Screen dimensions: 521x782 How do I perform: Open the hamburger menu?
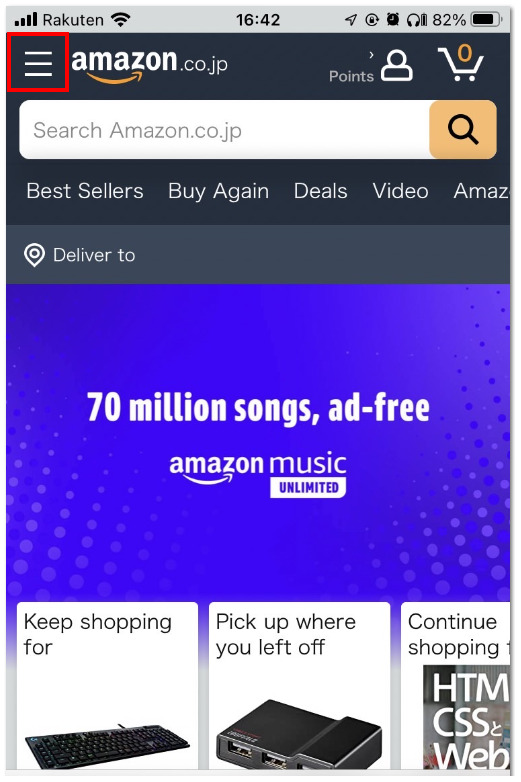pyautogui.click(x=38, y=63)
